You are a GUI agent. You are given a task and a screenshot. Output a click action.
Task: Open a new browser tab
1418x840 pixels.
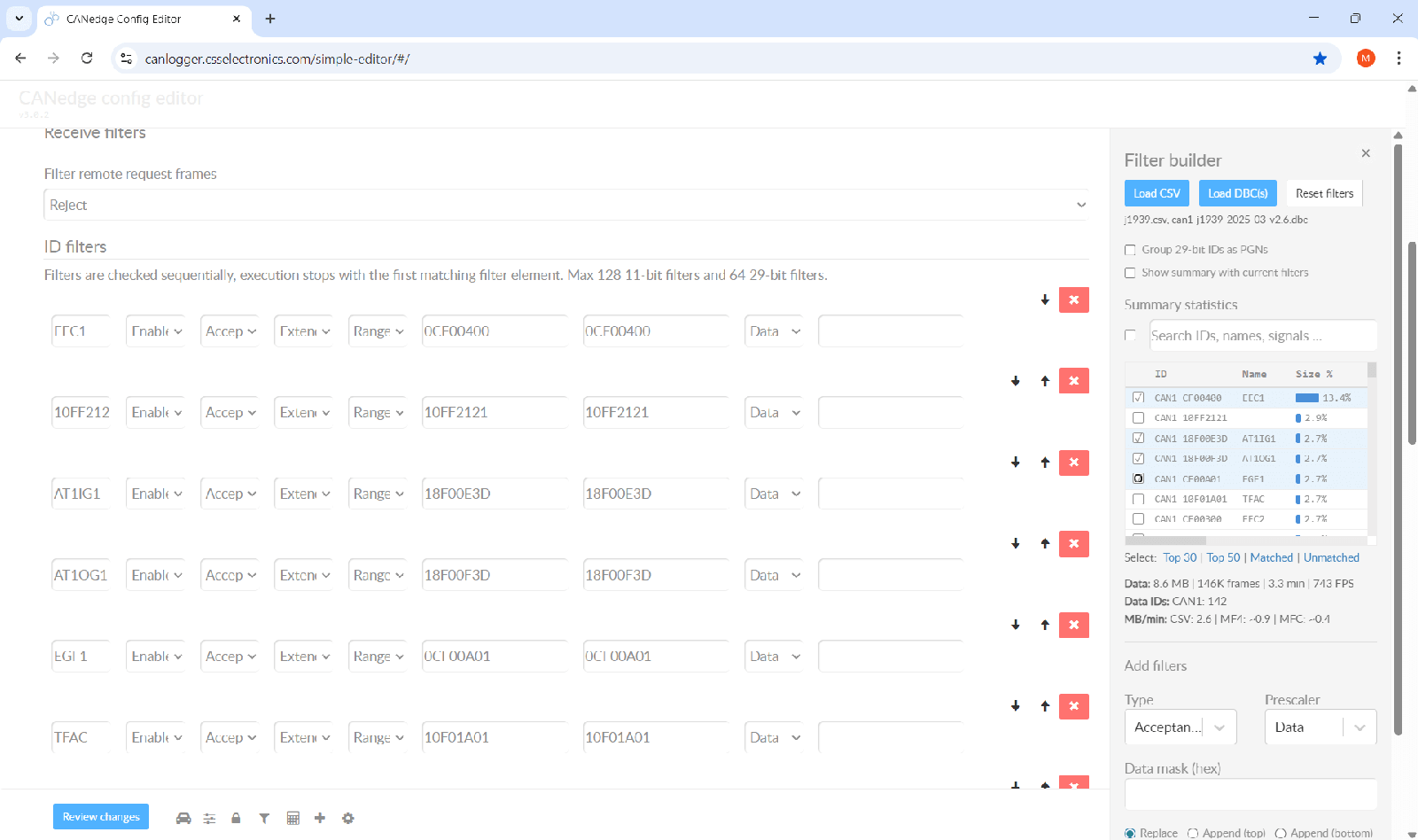(x=270, y=19)
